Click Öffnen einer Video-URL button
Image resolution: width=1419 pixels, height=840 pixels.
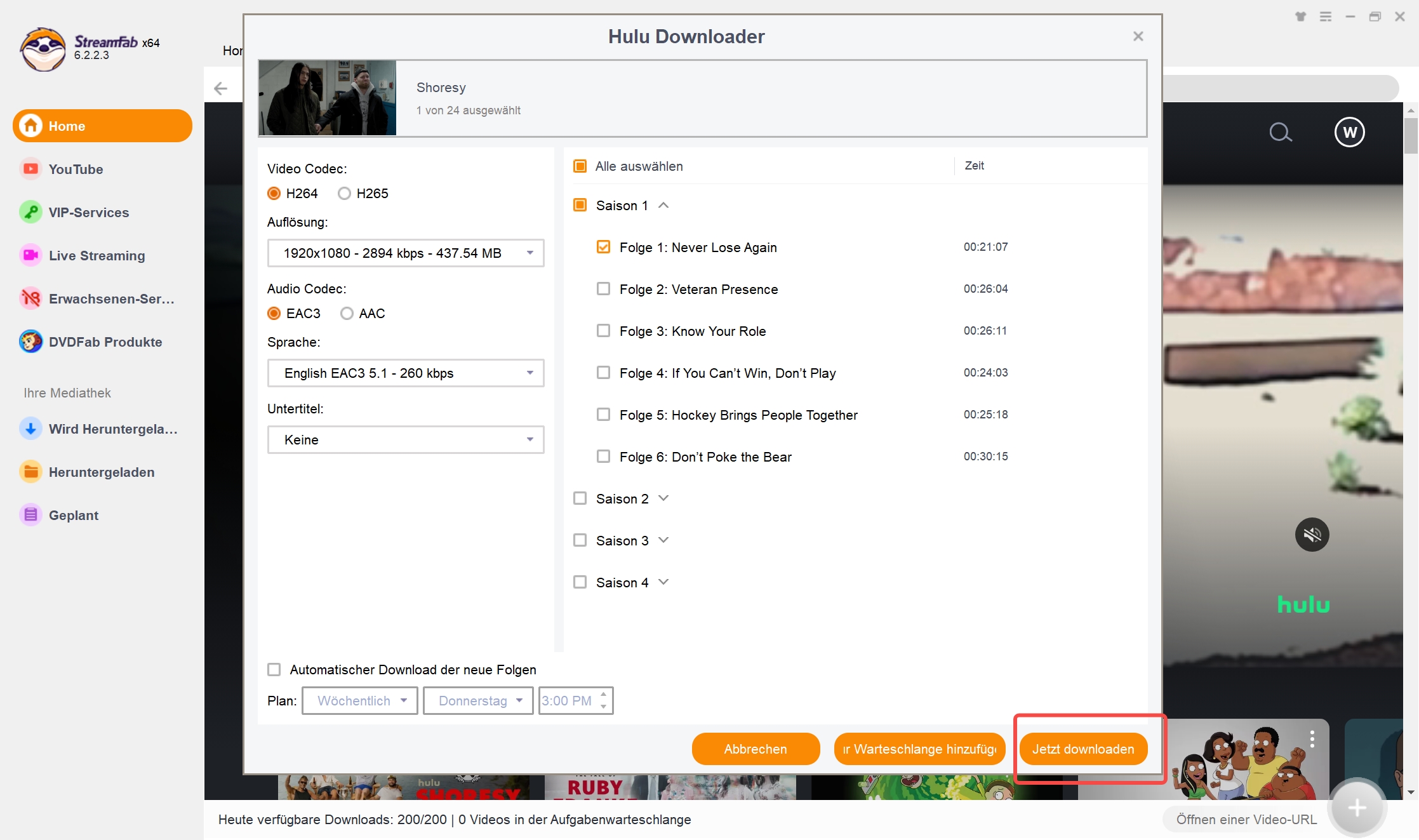coord(1246,819)
